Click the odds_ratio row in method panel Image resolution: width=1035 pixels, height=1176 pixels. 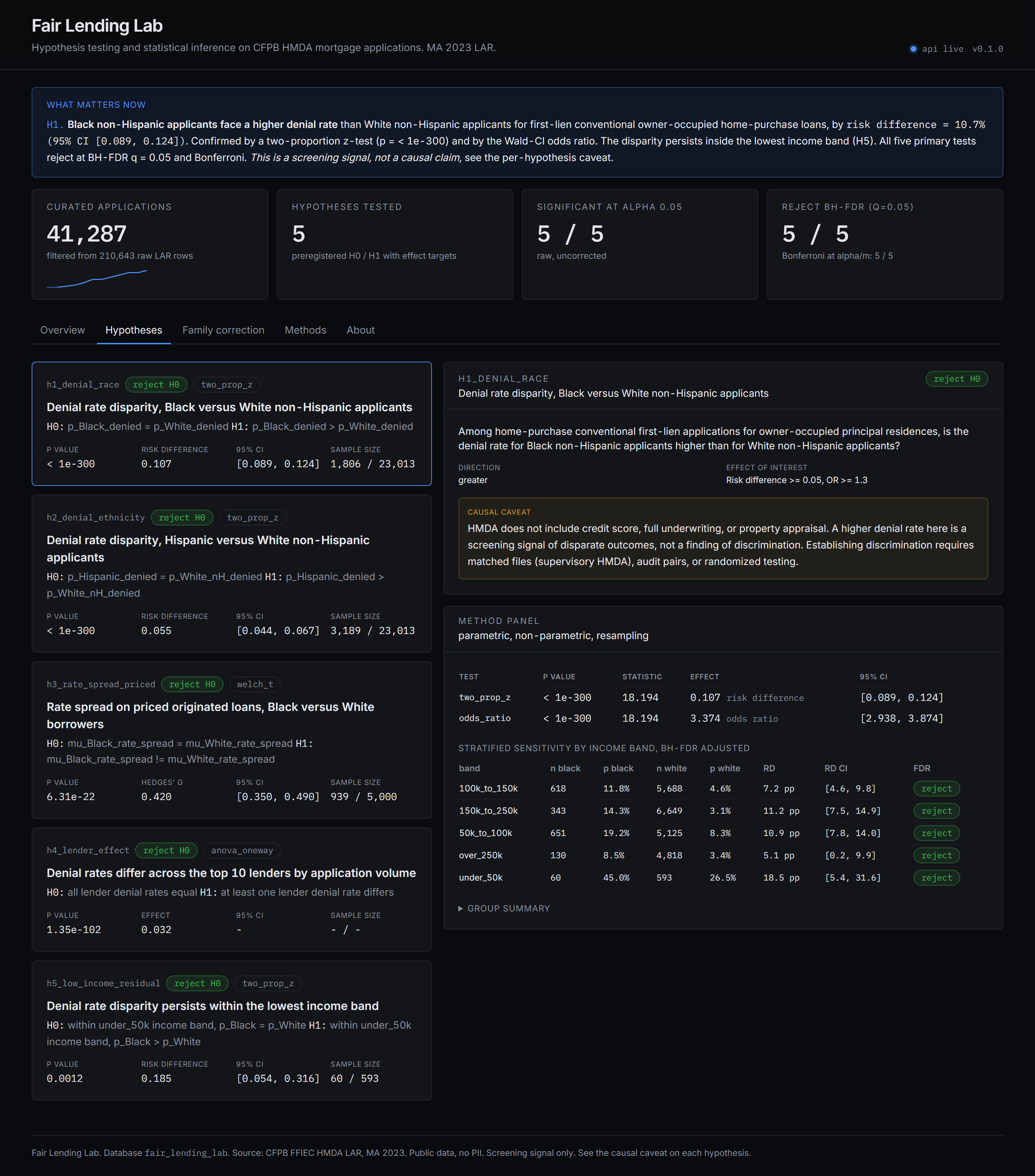(x=723, y=718)
